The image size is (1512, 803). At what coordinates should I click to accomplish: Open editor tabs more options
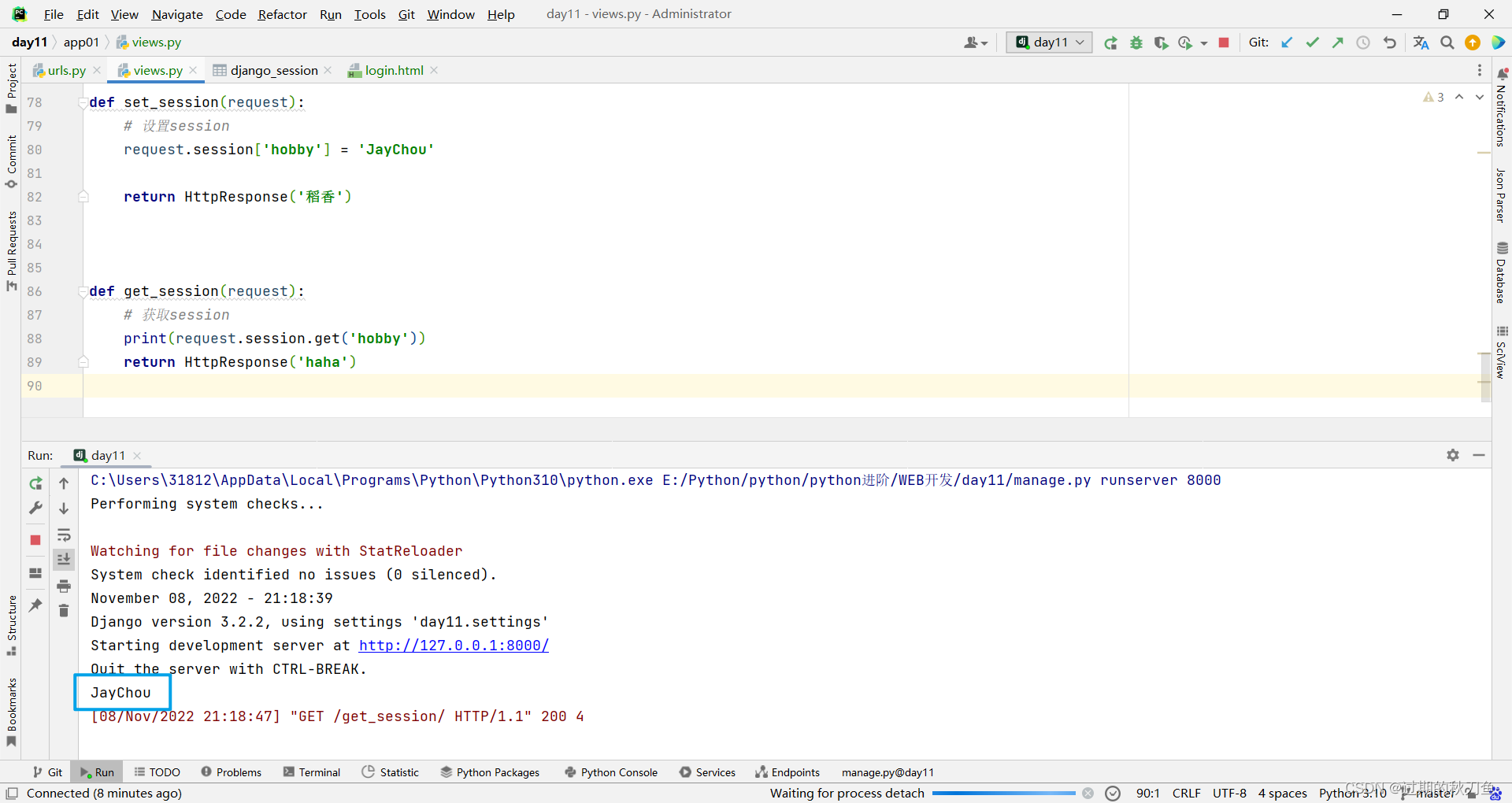click(x=1480, y=71)
